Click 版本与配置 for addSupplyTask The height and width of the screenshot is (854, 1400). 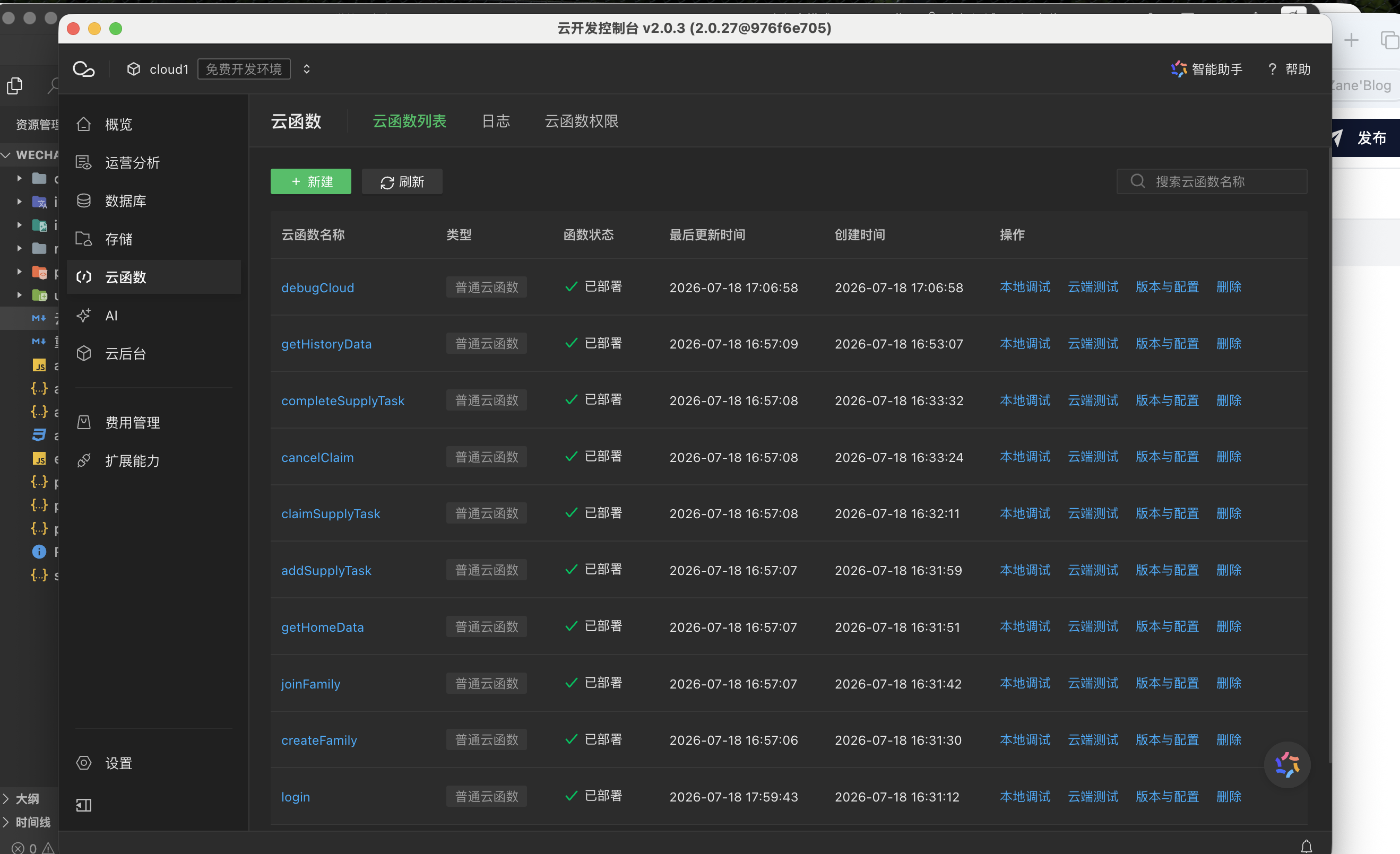point(1167,571)
